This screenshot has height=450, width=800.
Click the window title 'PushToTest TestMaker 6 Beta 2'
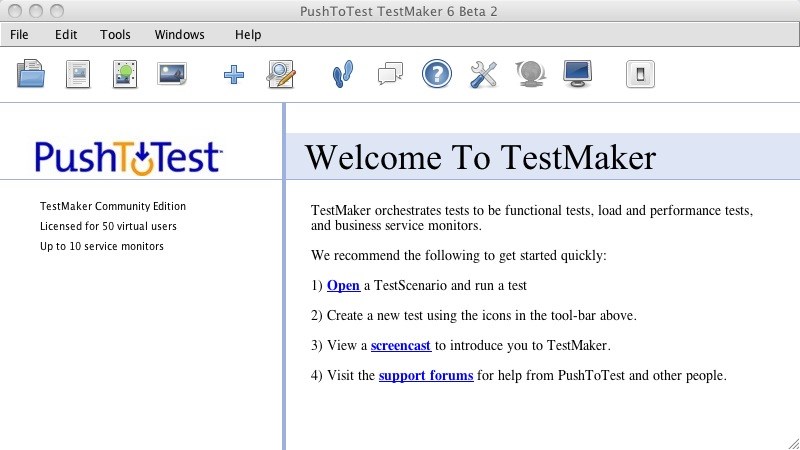coord(398,11)
